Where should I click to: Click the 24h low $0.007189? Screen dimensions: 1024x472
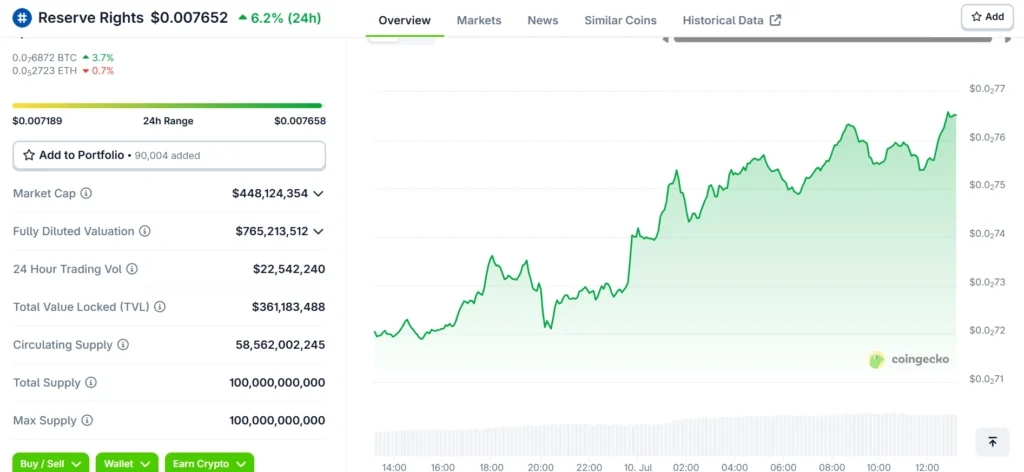click(37, 121)
